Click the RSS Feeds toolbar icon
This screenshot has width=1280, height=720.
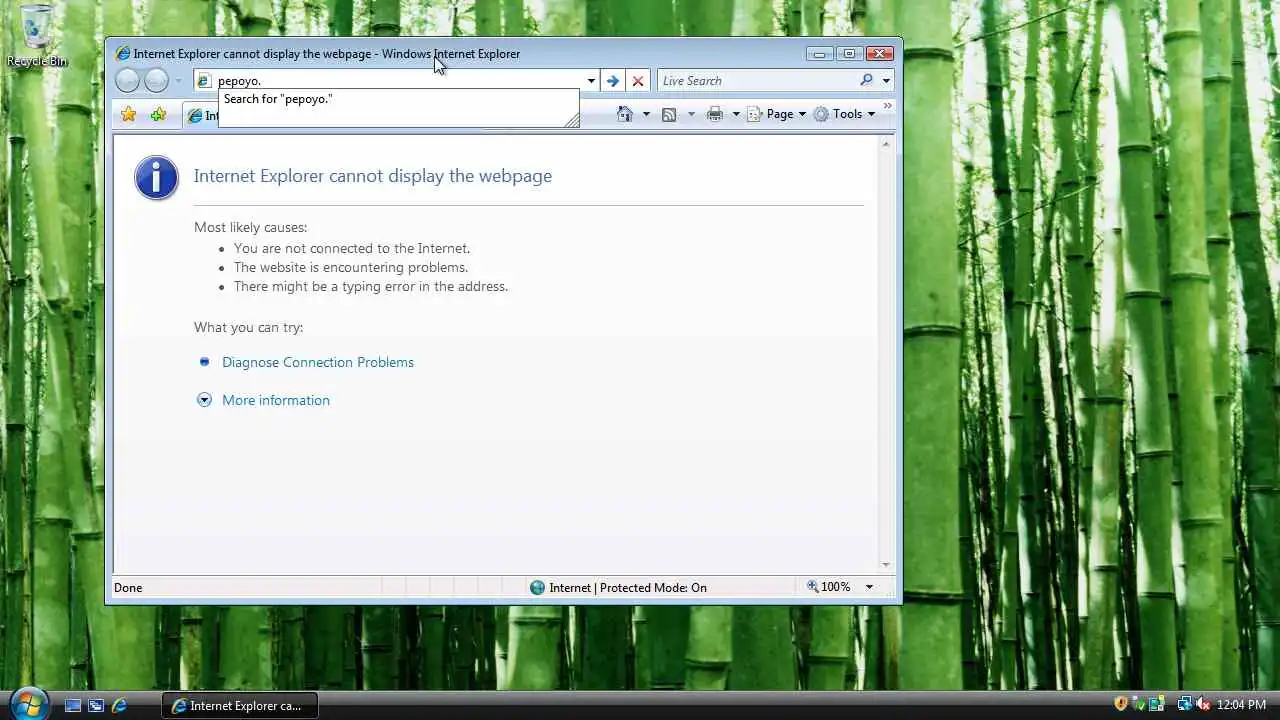(x=669, y=114)
